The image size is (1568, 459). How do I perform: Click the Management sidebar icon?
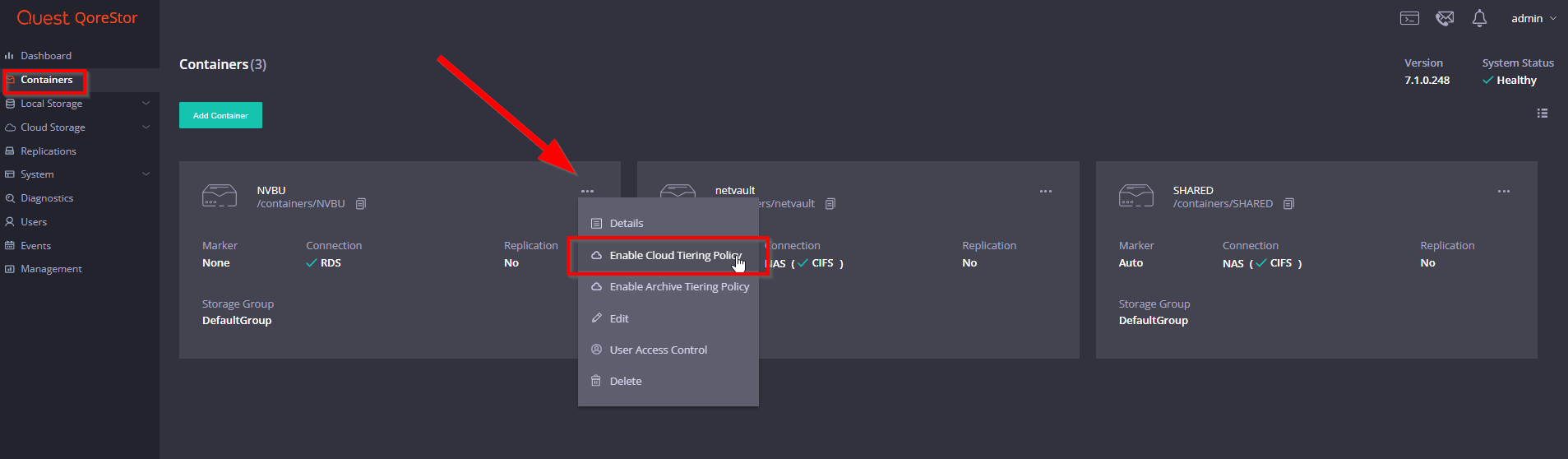pyautogui.click(x=10, y=269)
